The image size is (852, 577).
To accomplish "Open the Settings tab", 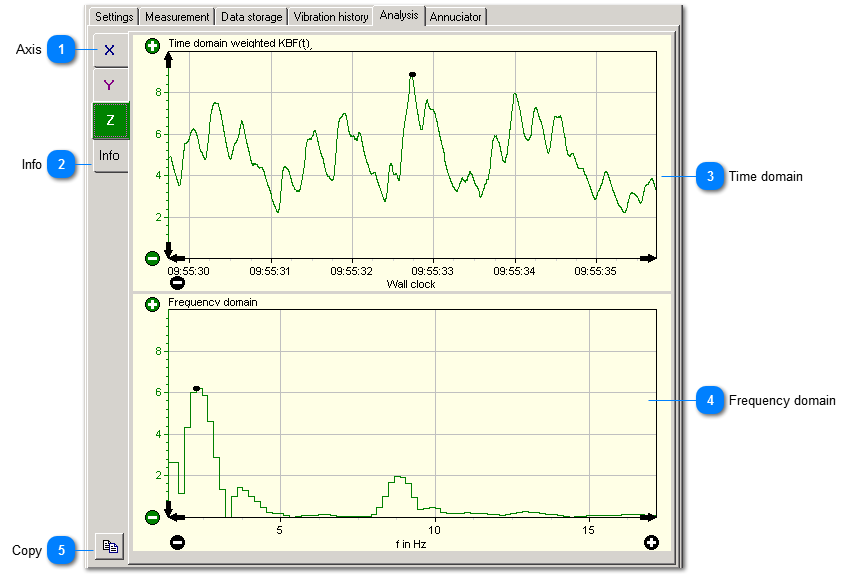I will 114,17.
